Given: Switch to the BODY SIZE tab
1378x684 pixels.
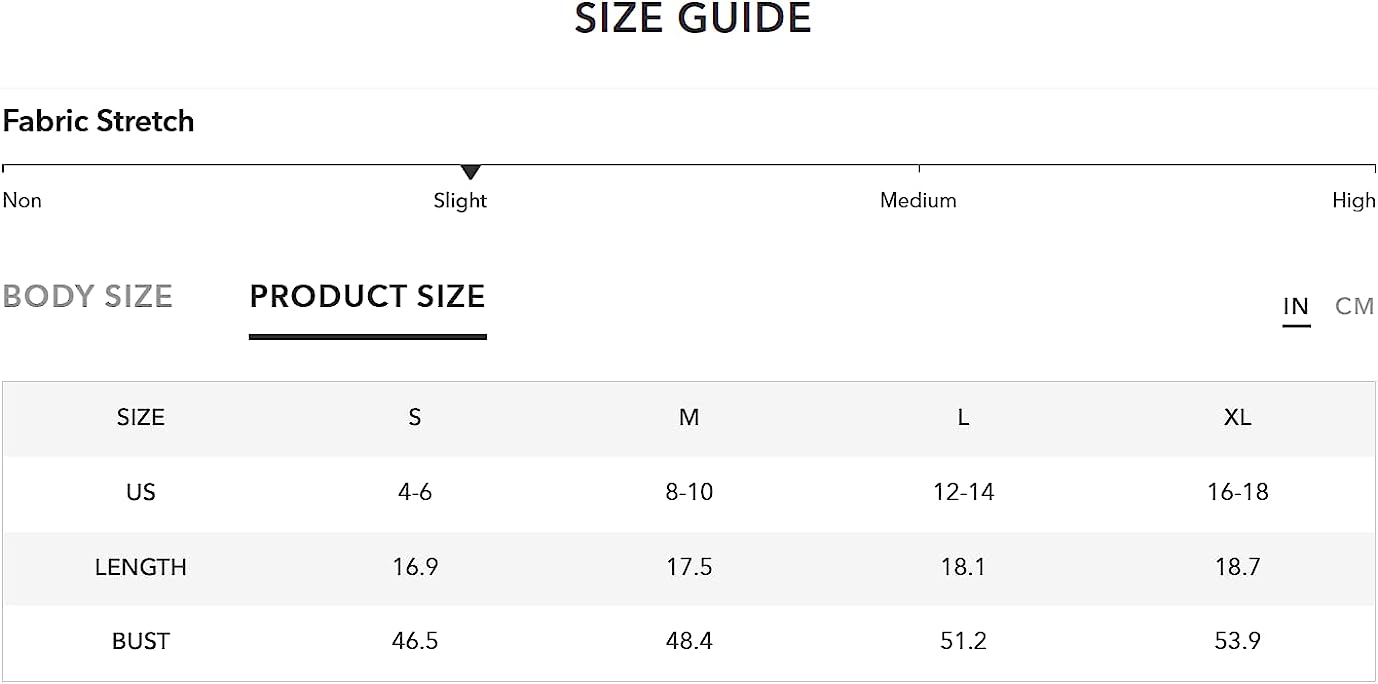Looking at the screenshot, I should [x=88, y=297].
